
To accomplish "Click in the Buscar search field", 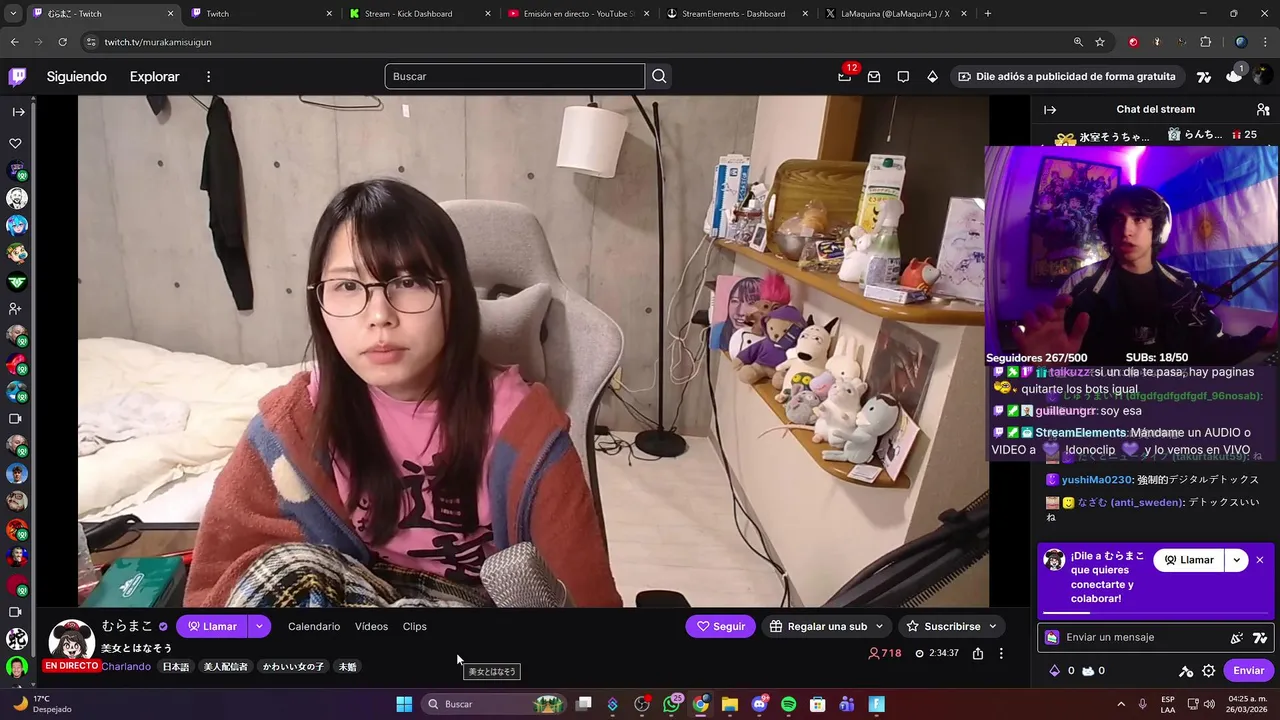I will click(514, 76).
